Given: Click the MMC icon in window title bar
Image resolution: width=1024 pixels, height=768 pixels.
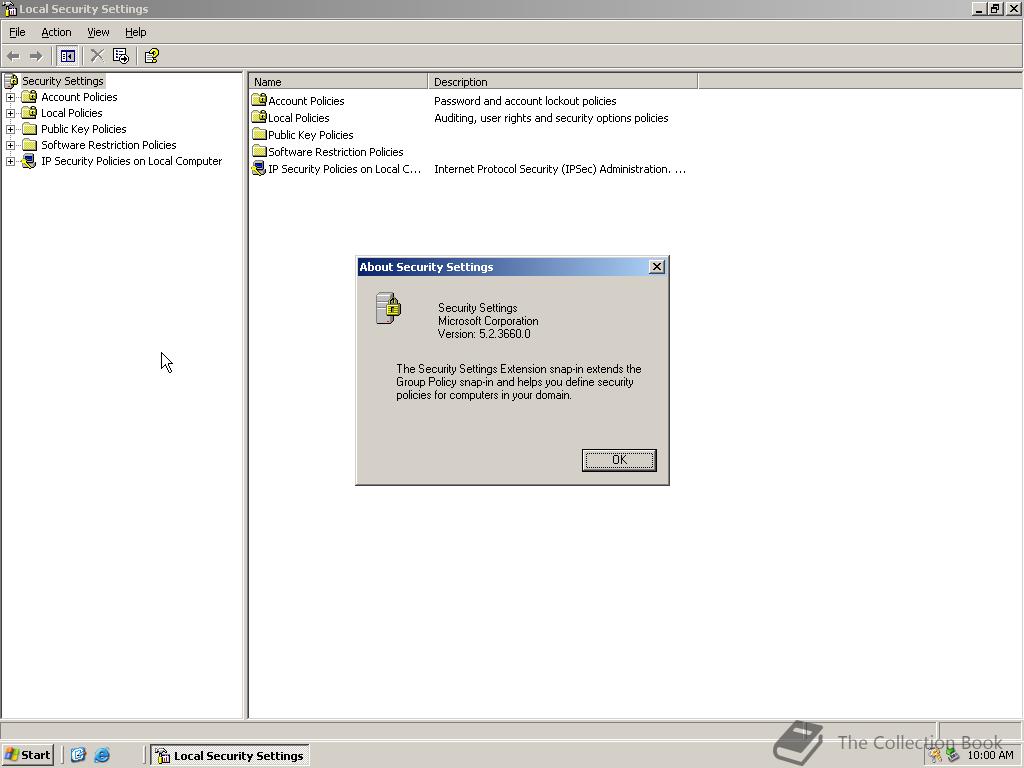Looking at the screenshot, I should (x=10, y=8).
